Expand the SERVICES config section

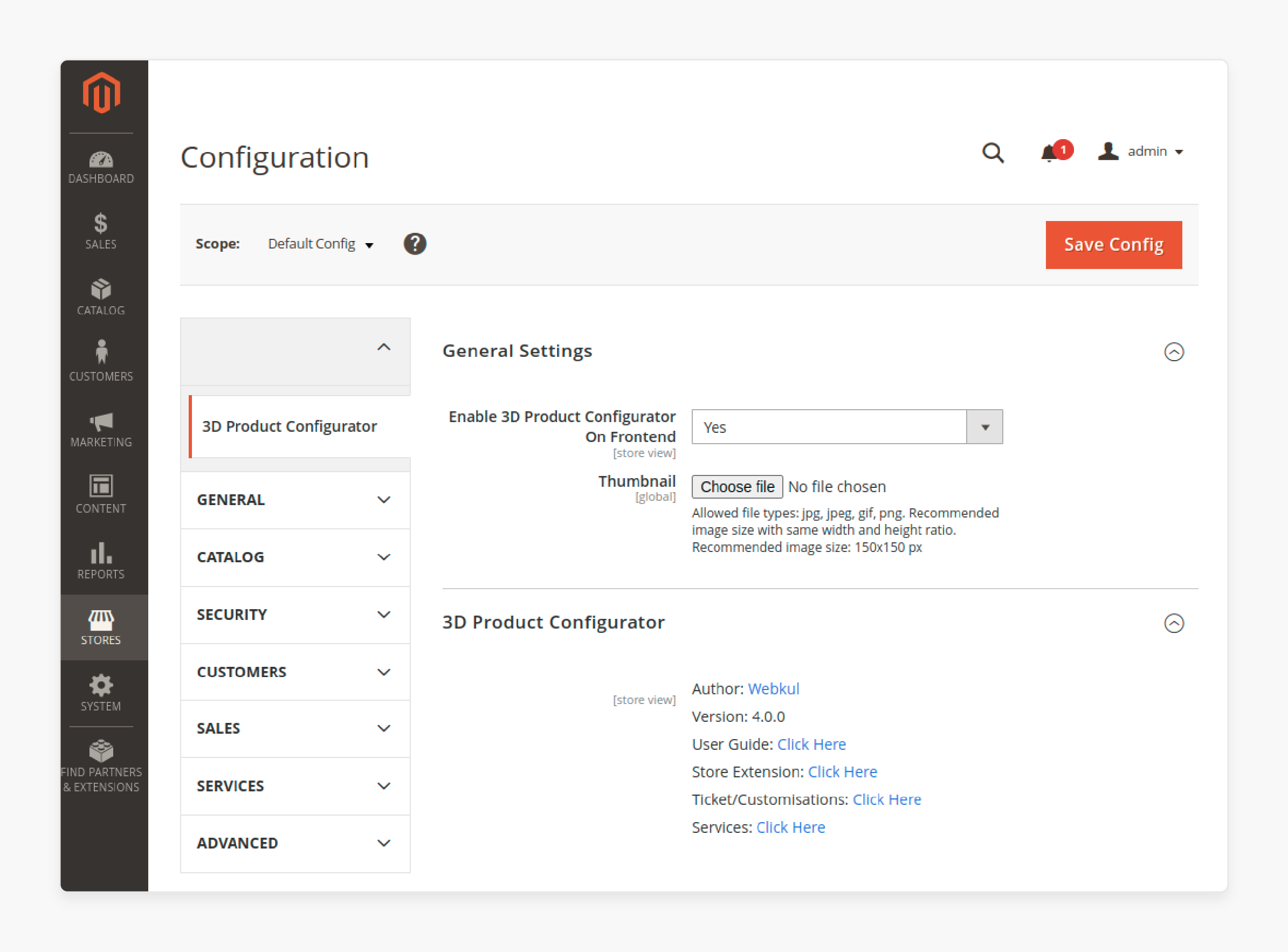point(295,786)
